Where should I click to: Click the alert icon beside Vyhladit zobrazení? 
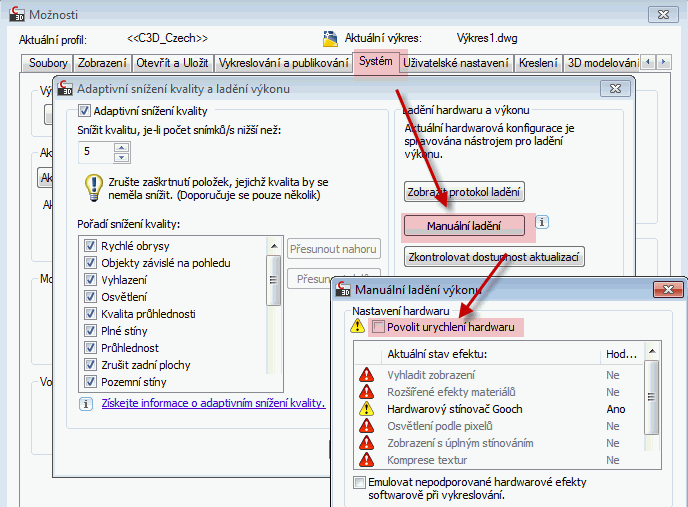point(366,375)
